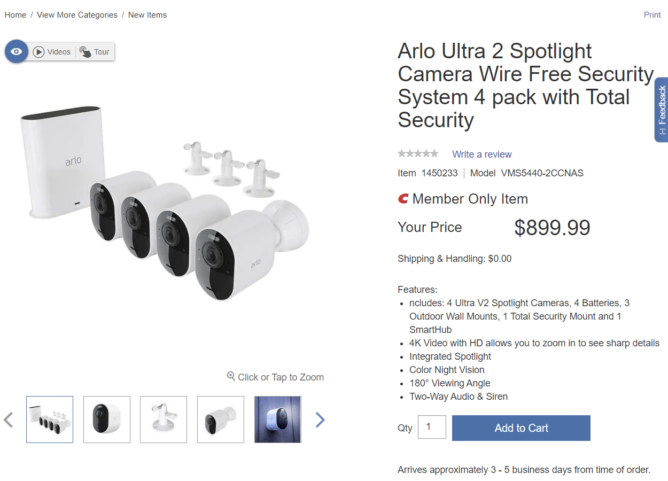Click the star rating icons

coord(417,154)
